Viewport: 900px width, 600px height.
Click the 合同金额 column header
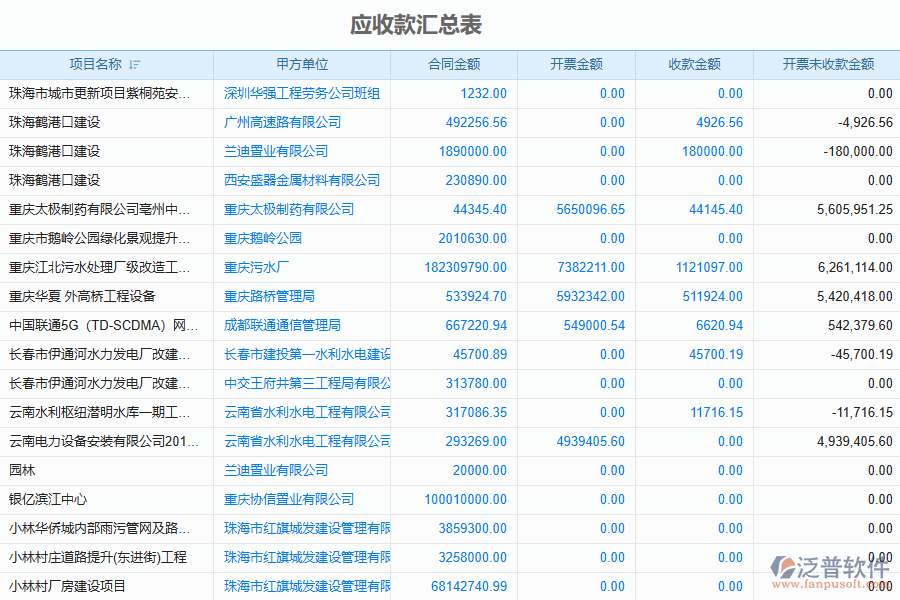tap(454, 64)
